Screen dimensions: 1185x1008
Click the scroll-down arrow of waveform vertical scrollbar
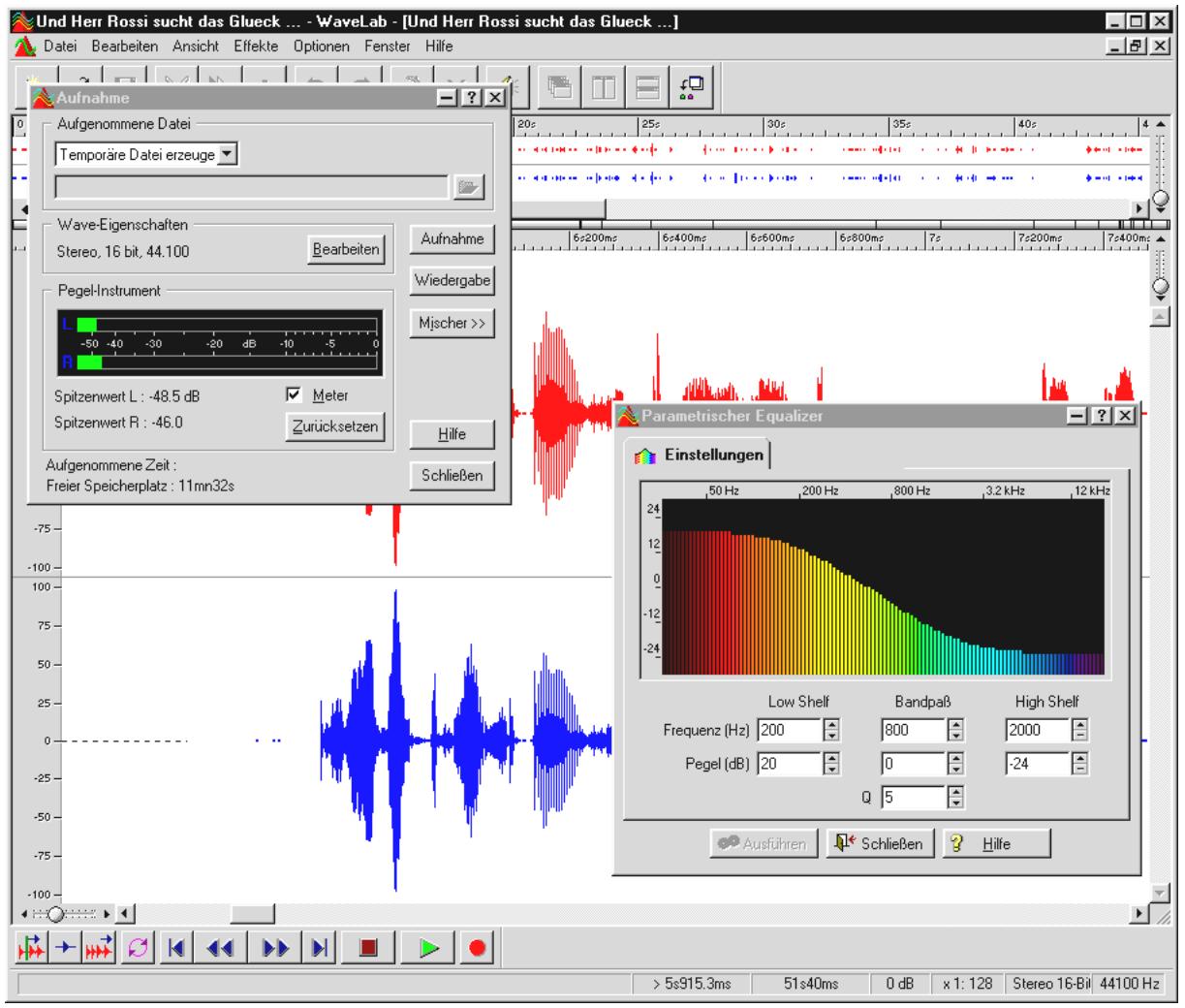coord(1161,893)
